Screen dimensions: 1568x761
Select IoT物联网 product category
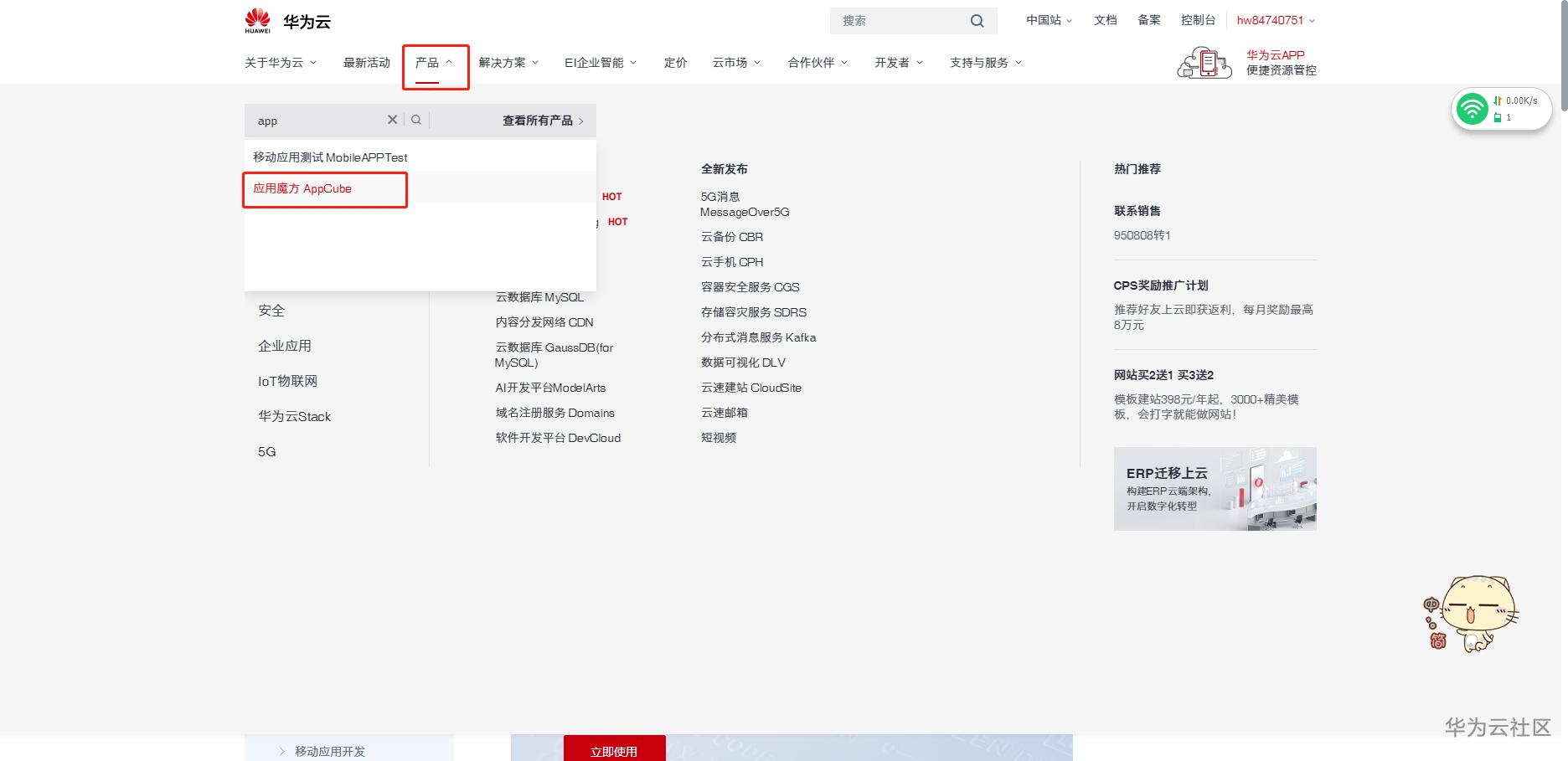[x=287, y=381]
